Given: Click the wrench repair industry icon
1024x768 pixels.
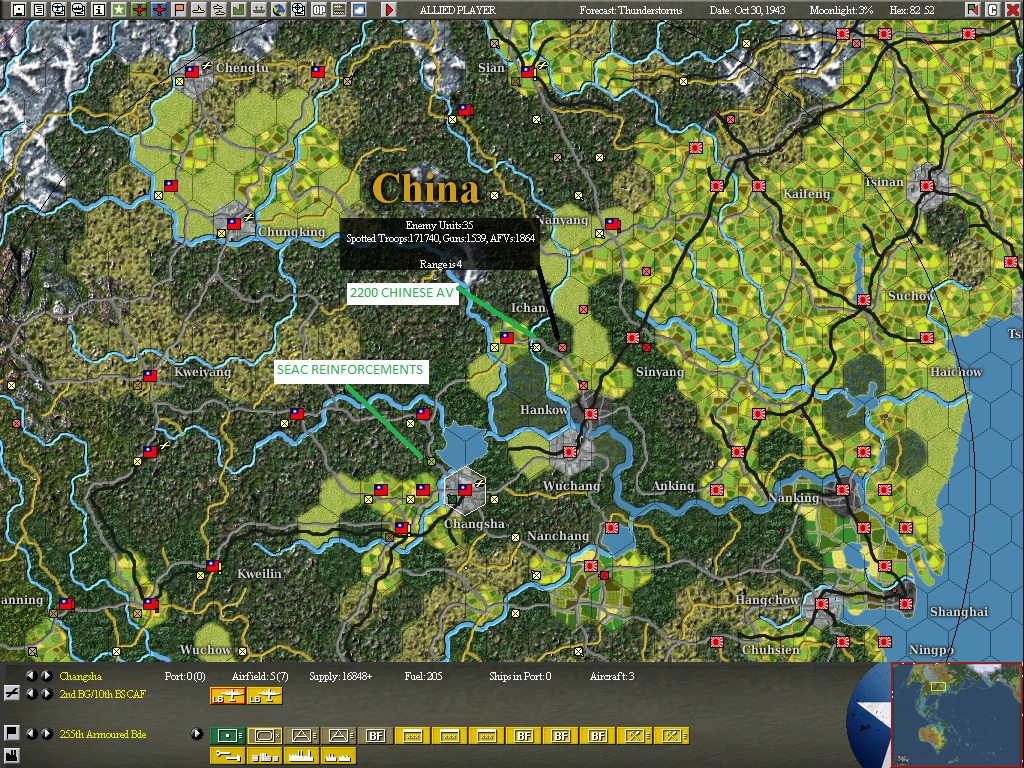Looking at the screenshot, I should coord(227,756).
